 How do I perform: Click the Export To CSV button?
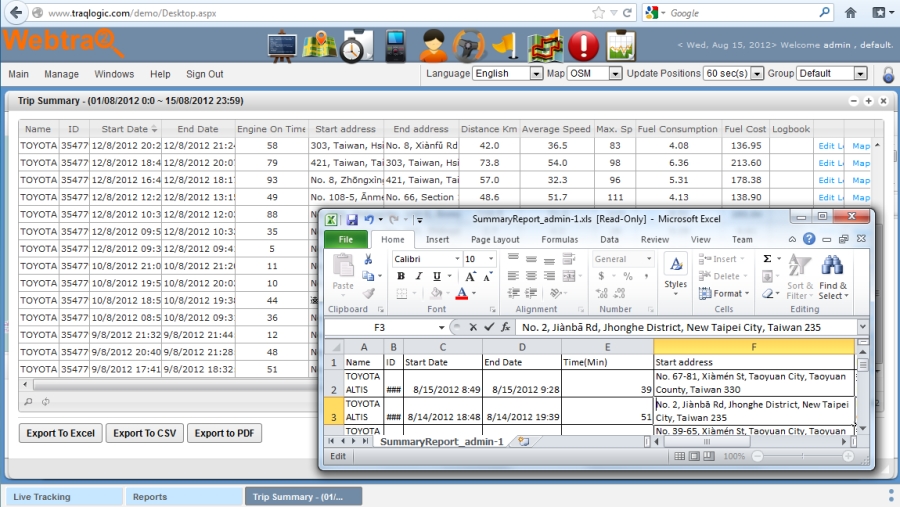145,433
